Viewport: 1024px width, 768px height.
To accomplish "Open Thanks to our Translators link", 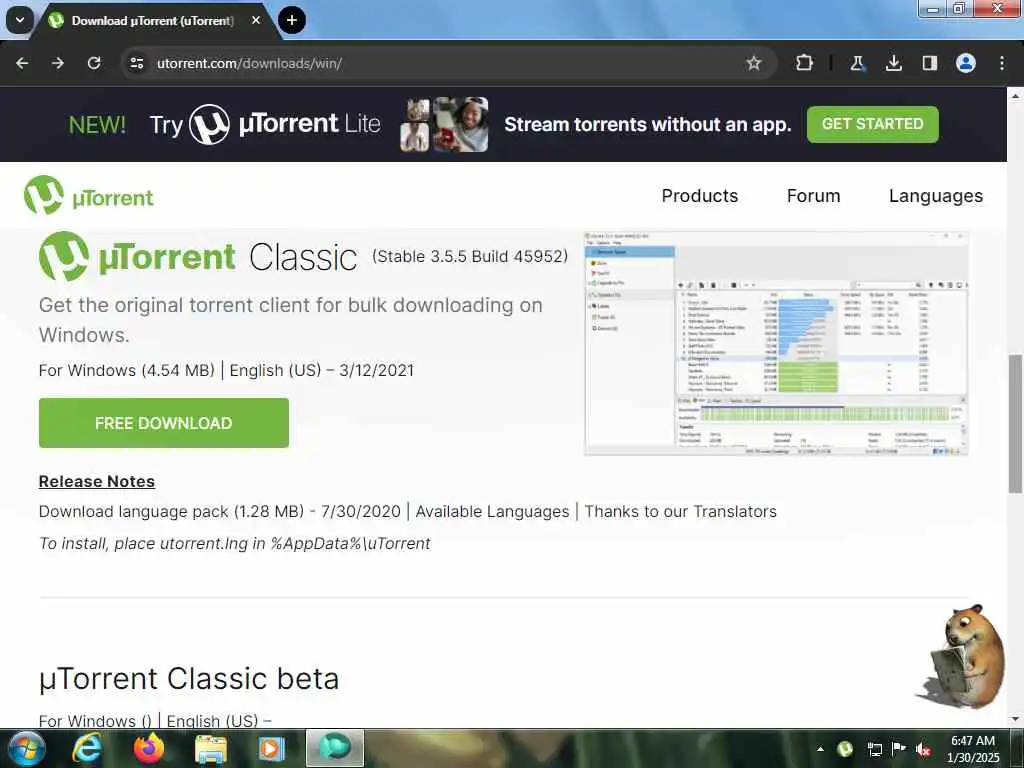I will coord(680,511).
